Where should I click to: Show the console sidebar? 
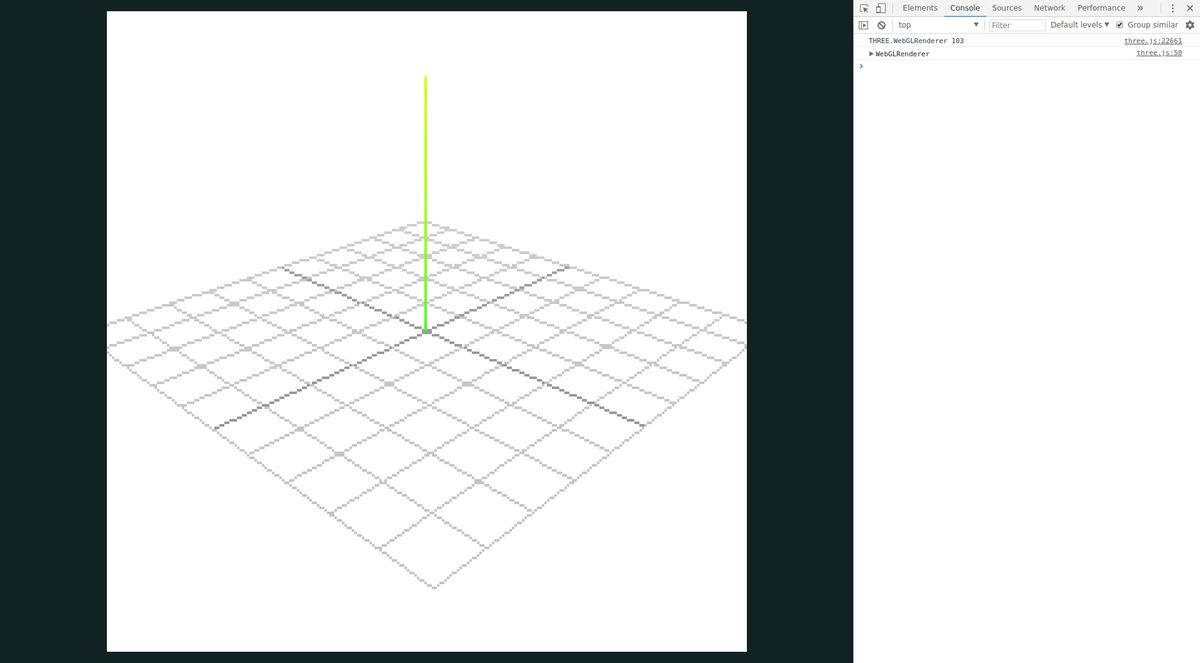click(864, 25)
